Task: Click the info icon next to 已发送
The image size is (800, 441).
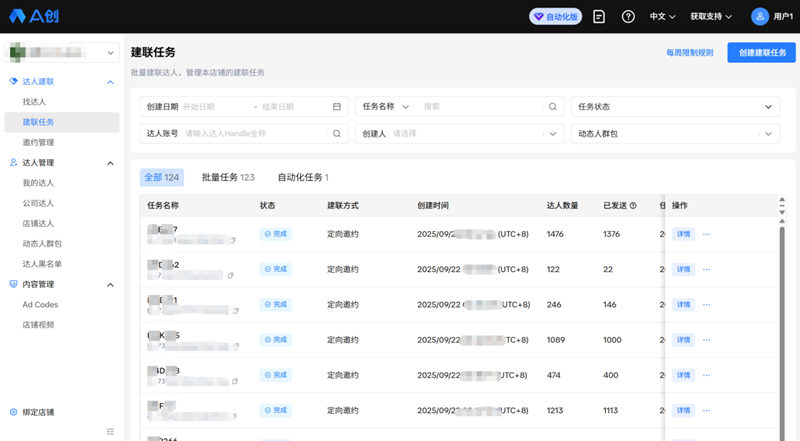Action: [634, 205]
